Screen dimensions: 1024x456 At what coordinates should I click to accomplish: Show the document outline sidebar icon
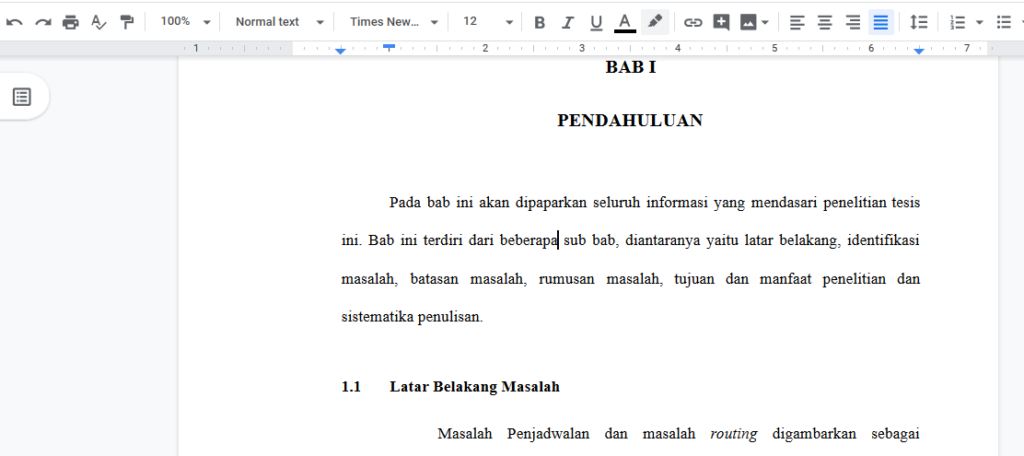pos(22,97)
